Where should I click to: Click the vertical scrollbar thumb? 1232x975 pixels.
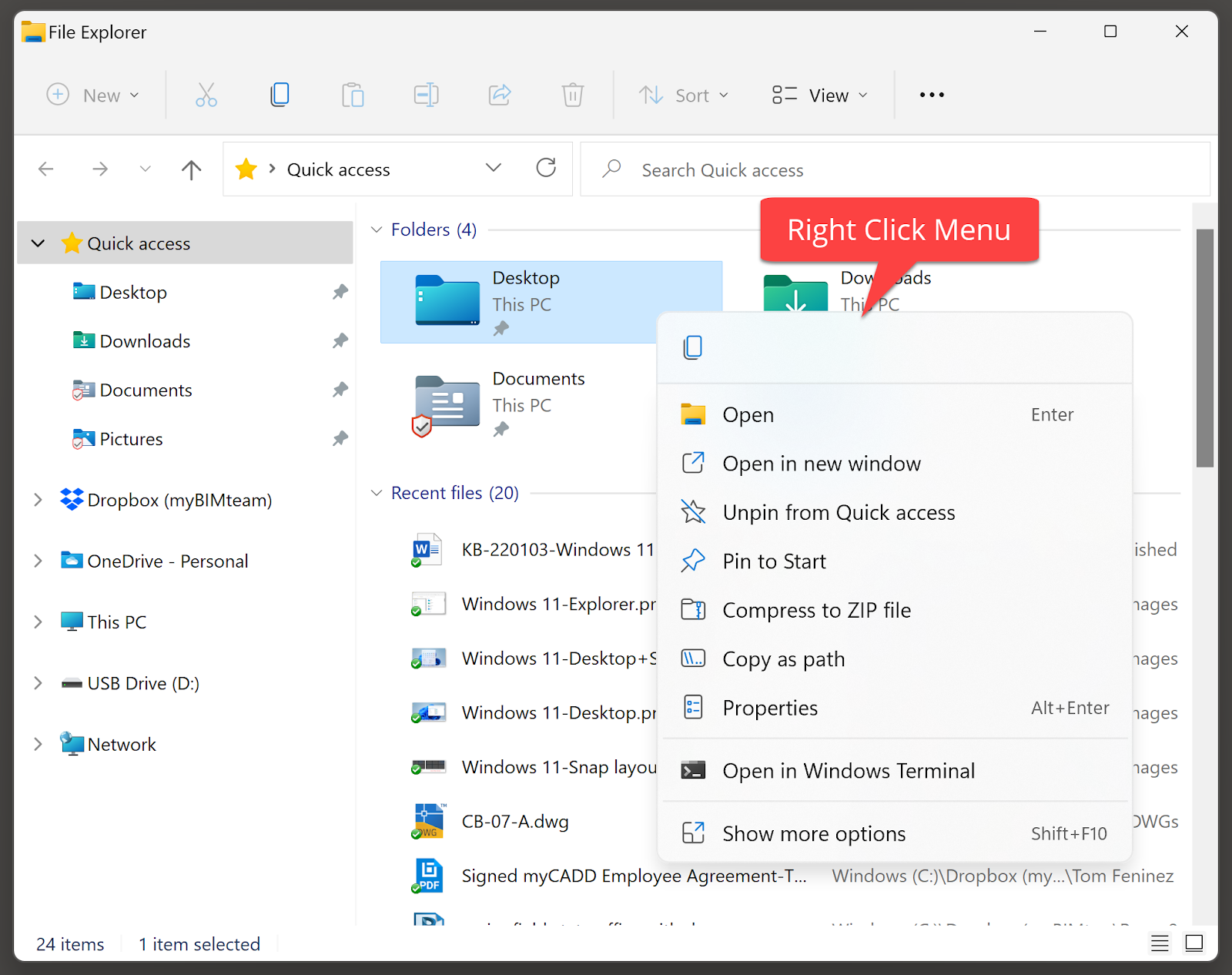click(x=1204, y=348)
